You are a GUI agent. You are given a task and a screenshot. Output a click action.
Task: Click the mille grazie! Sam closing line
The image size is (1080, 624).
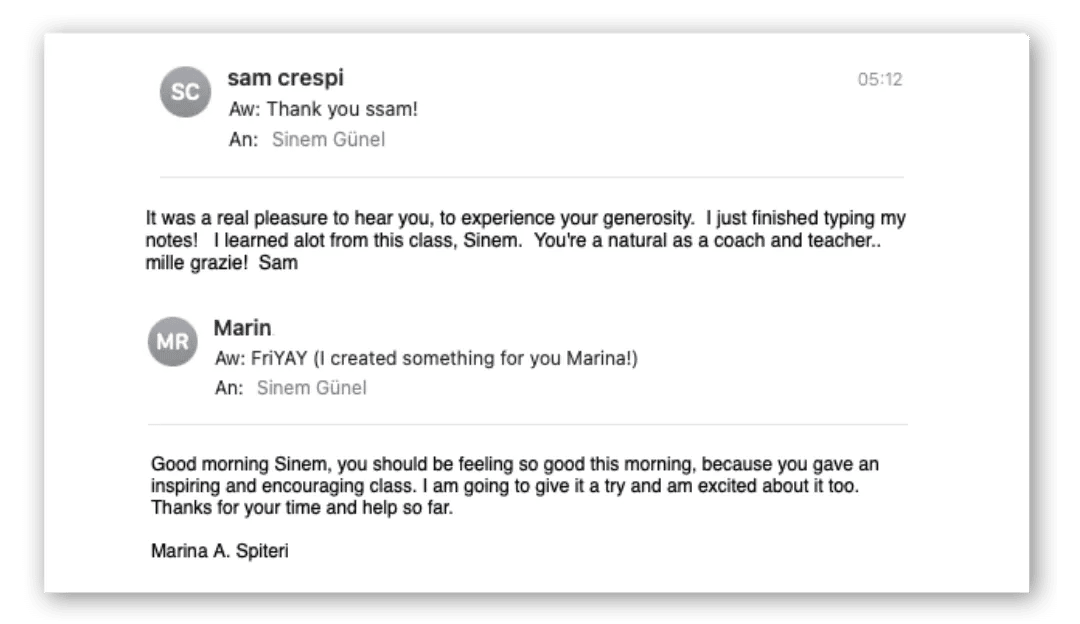pos(221,262)
